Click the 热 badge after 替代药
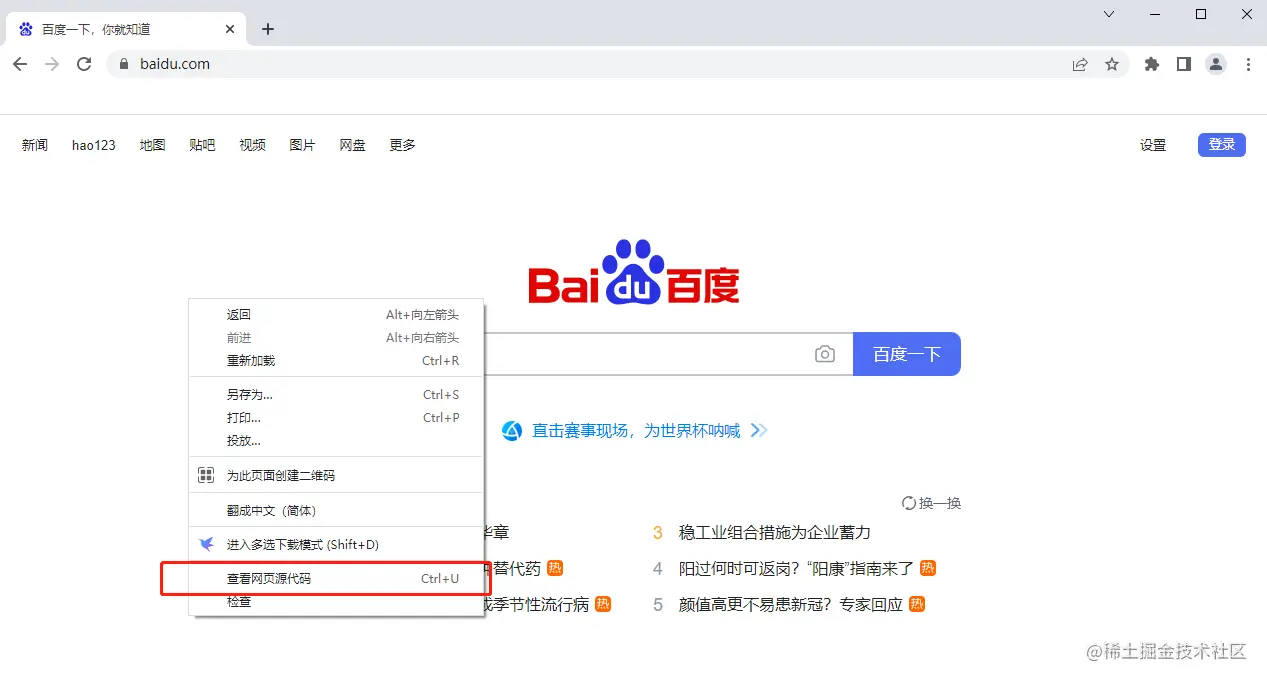 pyautogui.click(x=555, y=568)
